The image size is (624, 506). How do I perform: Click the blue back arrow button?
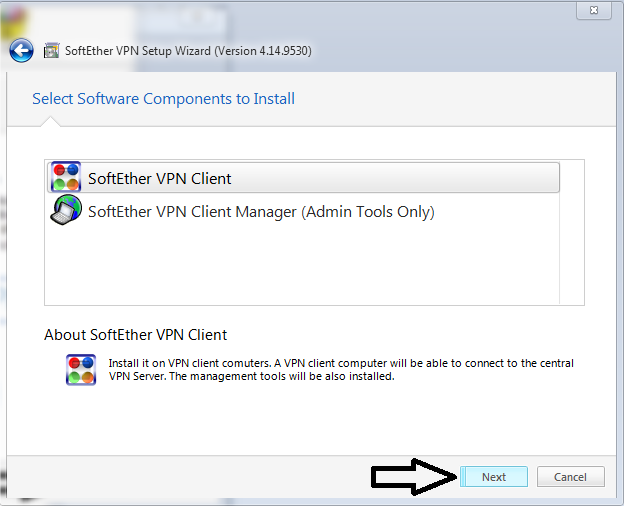21,51
